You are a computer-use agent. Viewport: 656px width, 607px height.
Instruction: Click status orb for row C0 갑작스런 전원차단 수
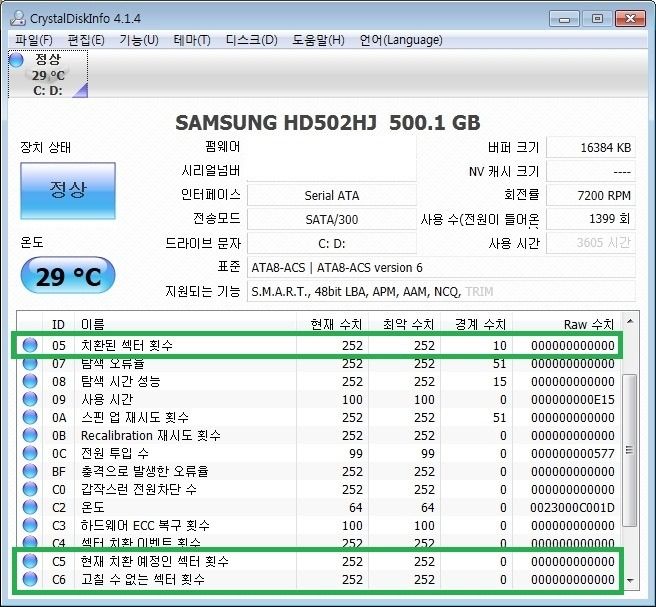point(30,489)
